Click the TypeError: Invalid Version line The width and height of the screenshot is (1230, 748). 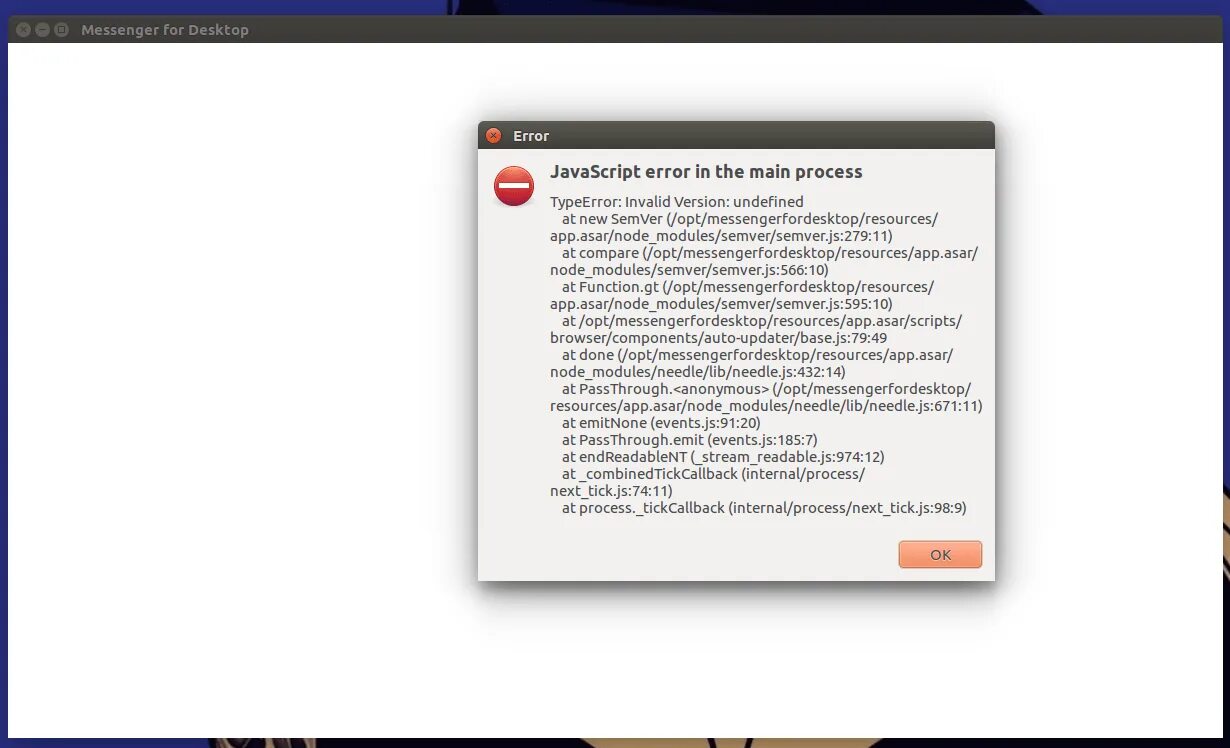(677, 202)
